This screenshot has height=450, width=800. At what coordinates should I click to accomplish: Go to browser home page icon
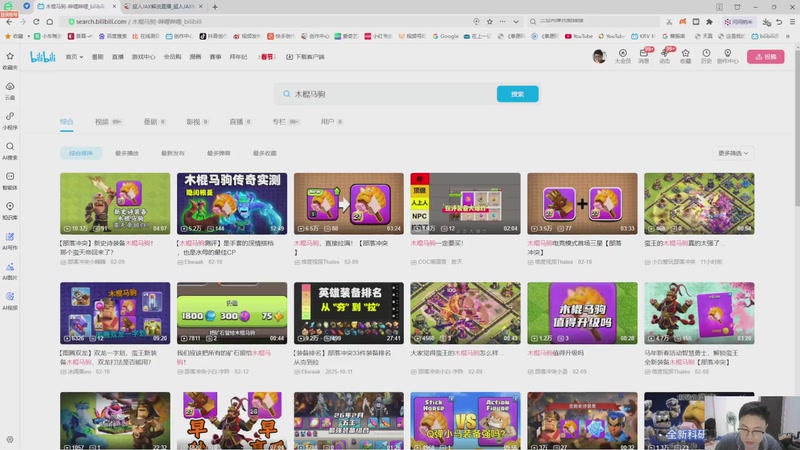(49, 21)
